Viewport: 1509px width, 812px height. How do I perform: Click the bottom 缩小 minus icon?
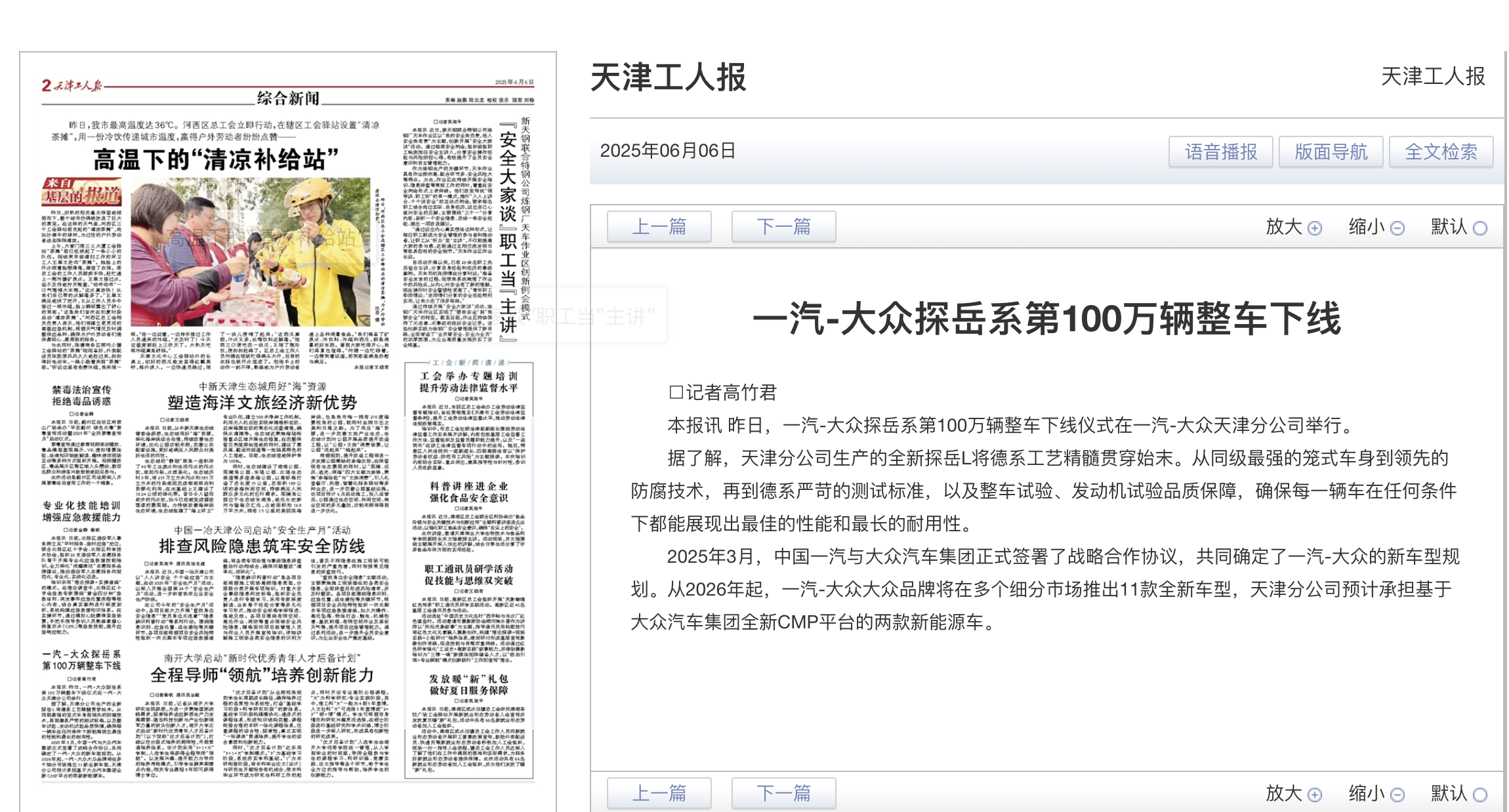(x=1397, y=795)
